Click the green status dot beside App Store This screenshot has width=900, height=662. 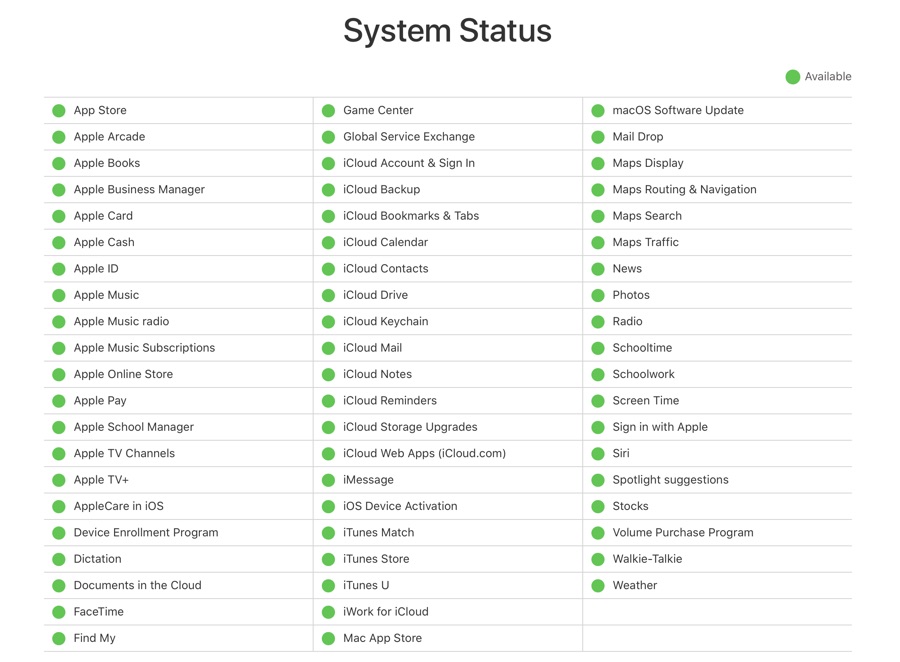59,111
